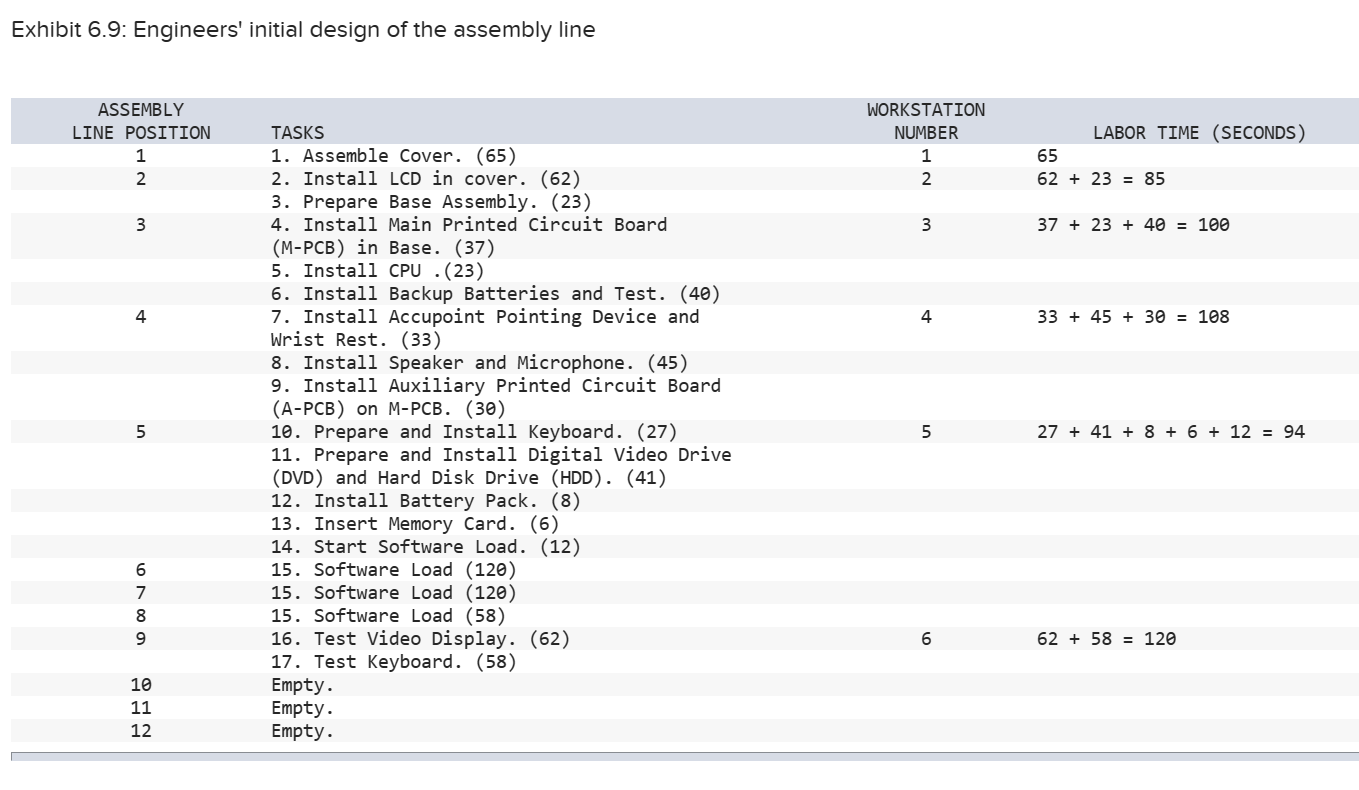Click the LABOR TIME (SECONDS) header
This screenshot has width=1359, height=790.
coord(1199,132)
